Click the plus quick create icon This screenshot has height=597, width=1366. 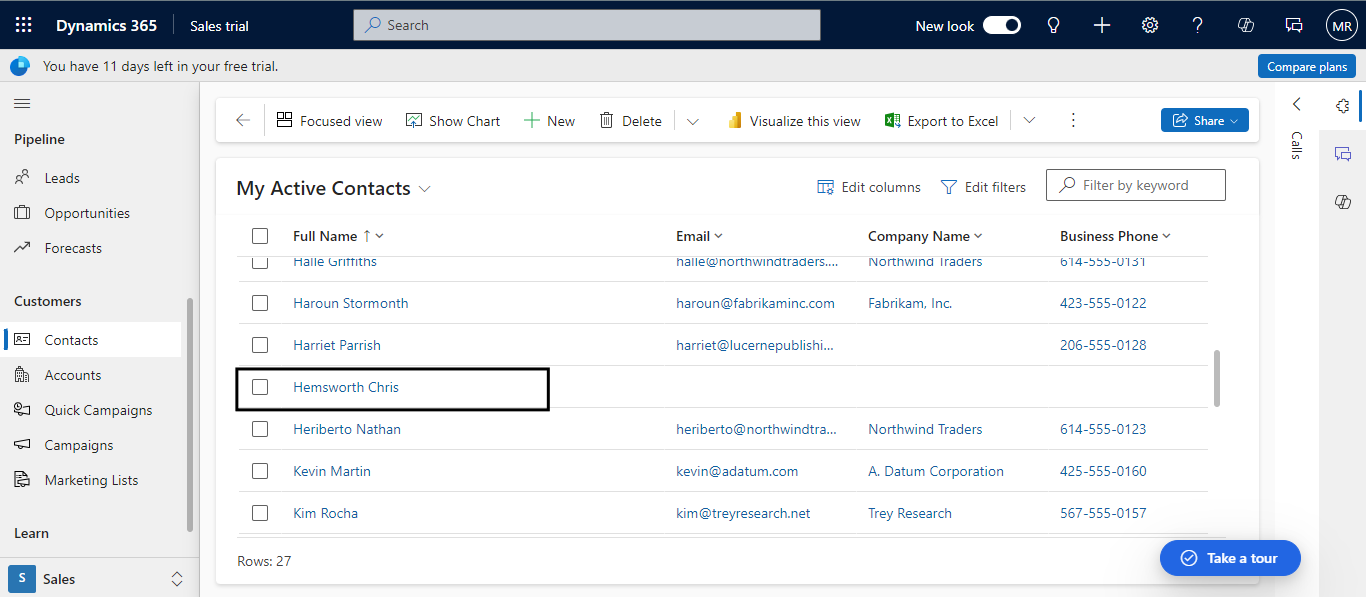pyautogui.click(x=1102, y=25)
